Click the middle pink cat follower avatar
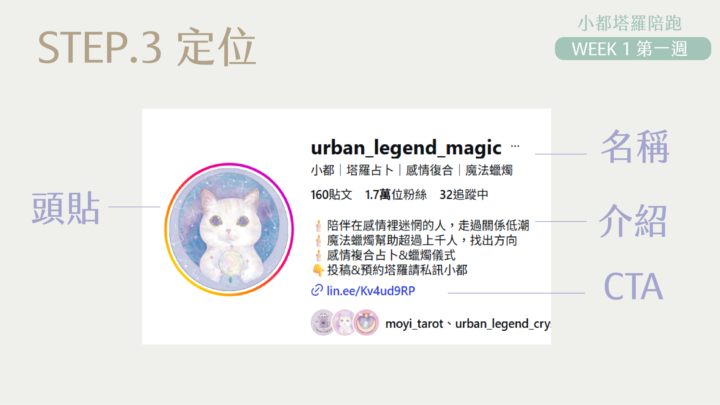Image resolution: width=720 pixels, height=405 pixels. (344, 322)
